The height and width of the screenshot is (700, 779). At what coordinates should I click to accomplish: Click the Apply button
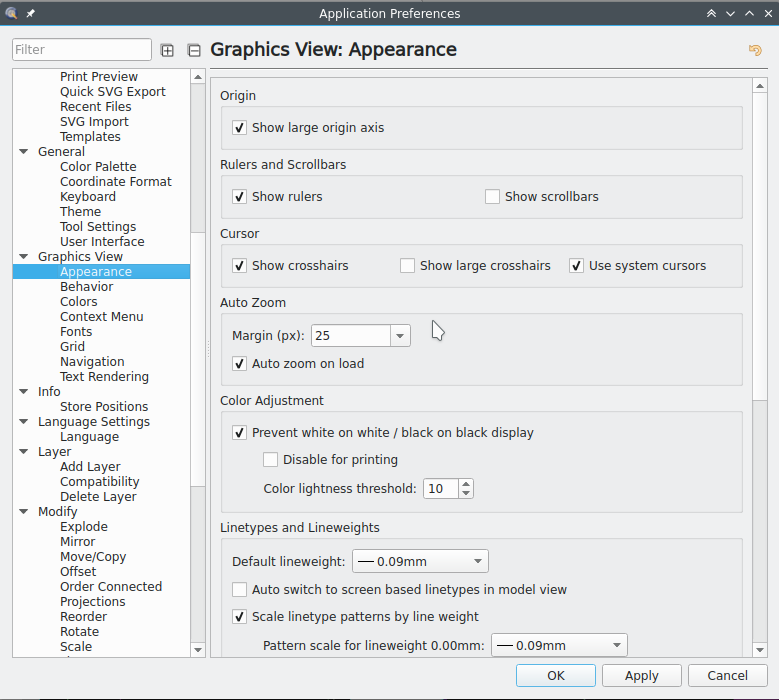[x=641, y=676]
